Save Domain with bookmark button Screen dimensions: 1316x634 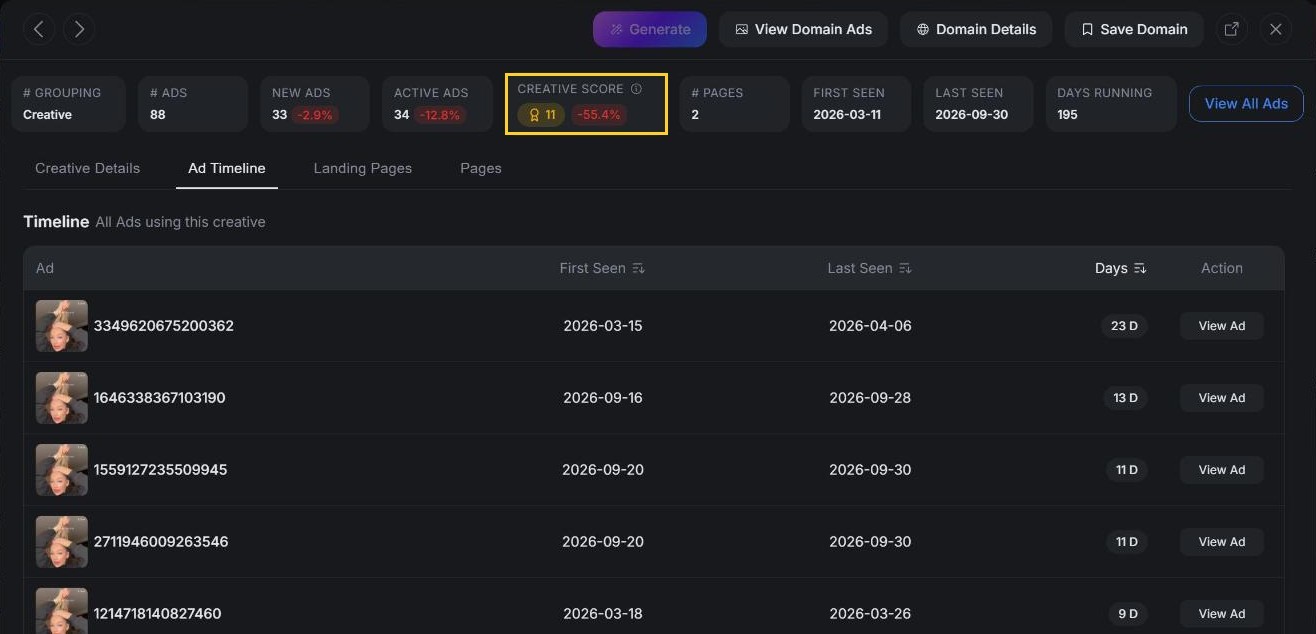coord(1134,29)
